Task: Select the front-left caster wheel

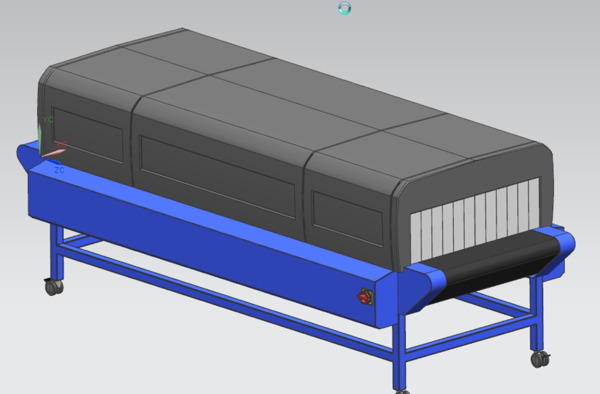Action: point(54,287)
